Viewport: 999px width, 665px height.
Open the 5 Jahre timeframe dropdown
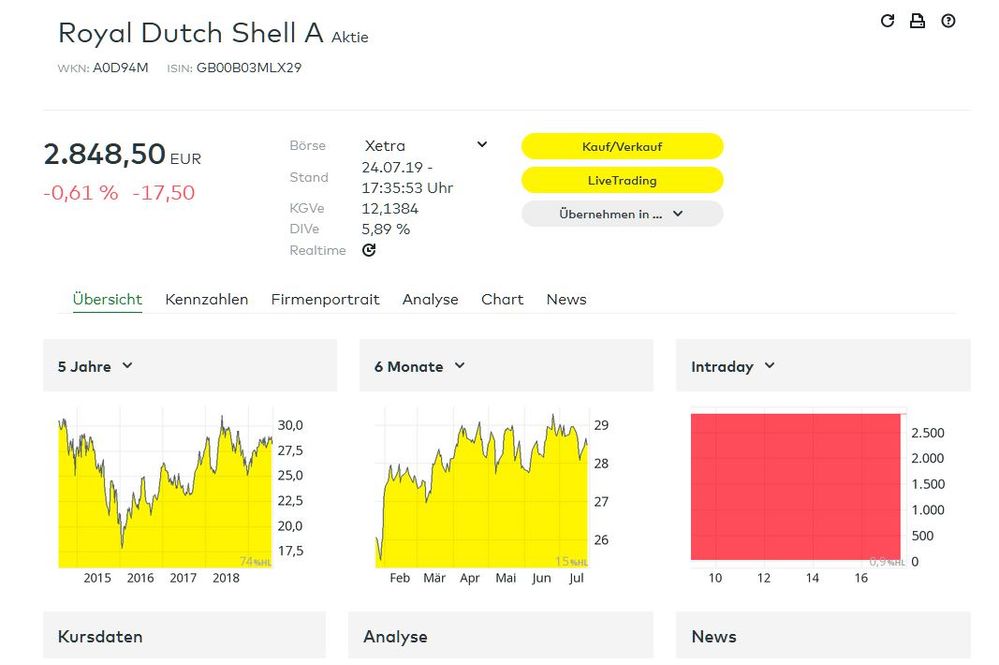pos(95,366)
